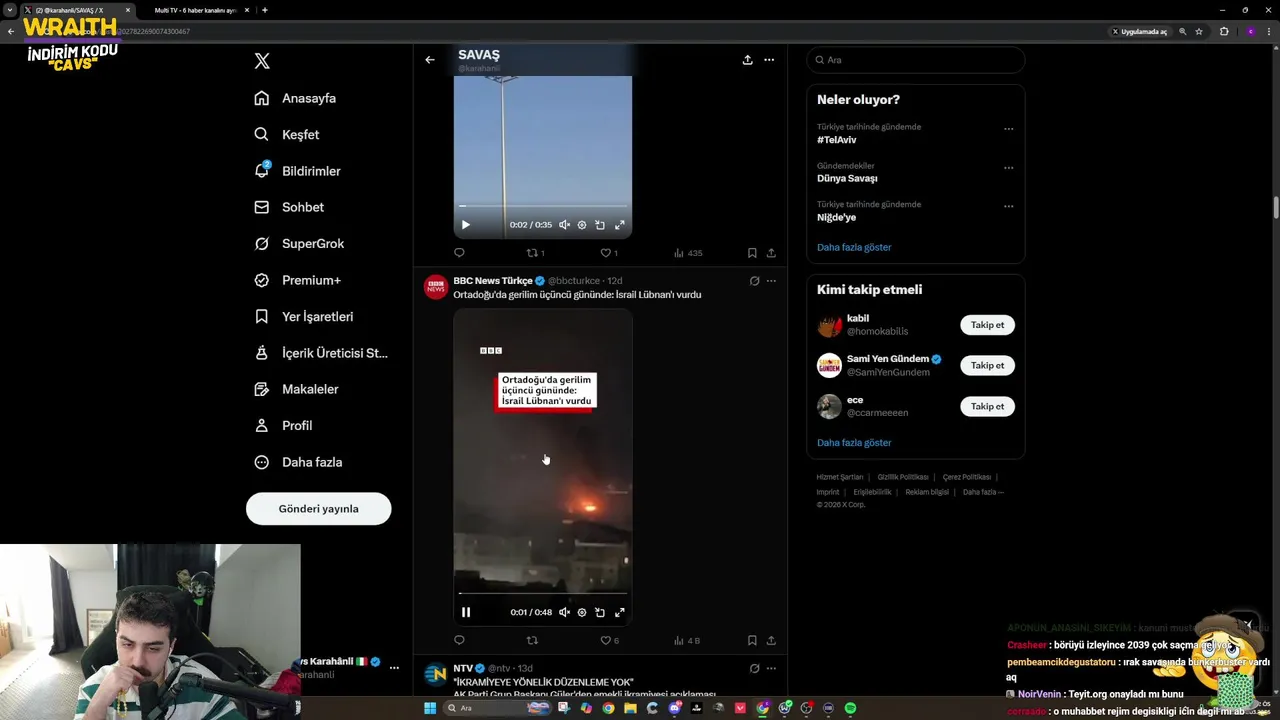This screenshot has height=720, width=1280.
Task: Reply to the post with 435 views
Action: [459, 253]
